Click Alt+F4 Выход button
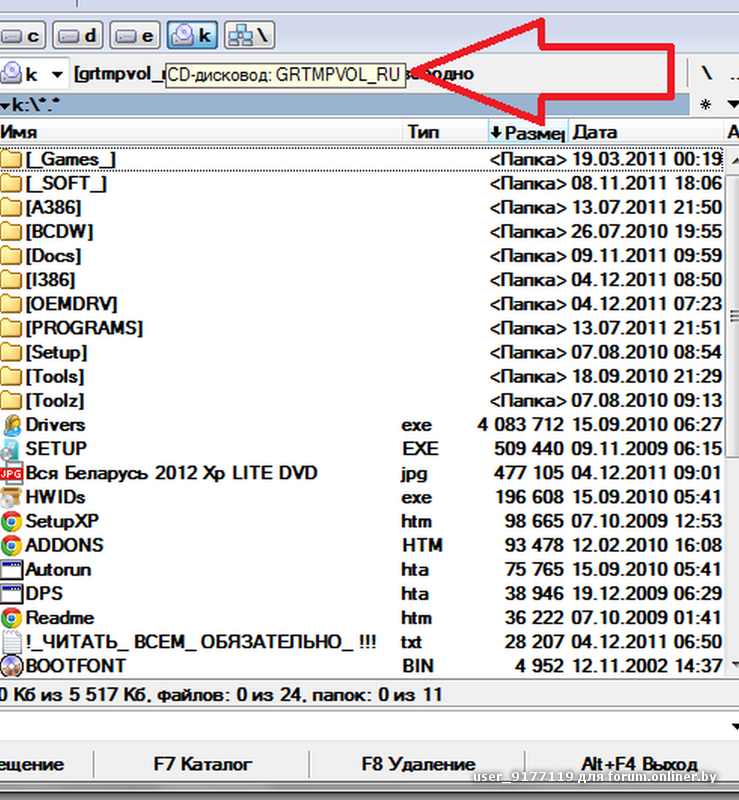 click(x=639, y=764)
